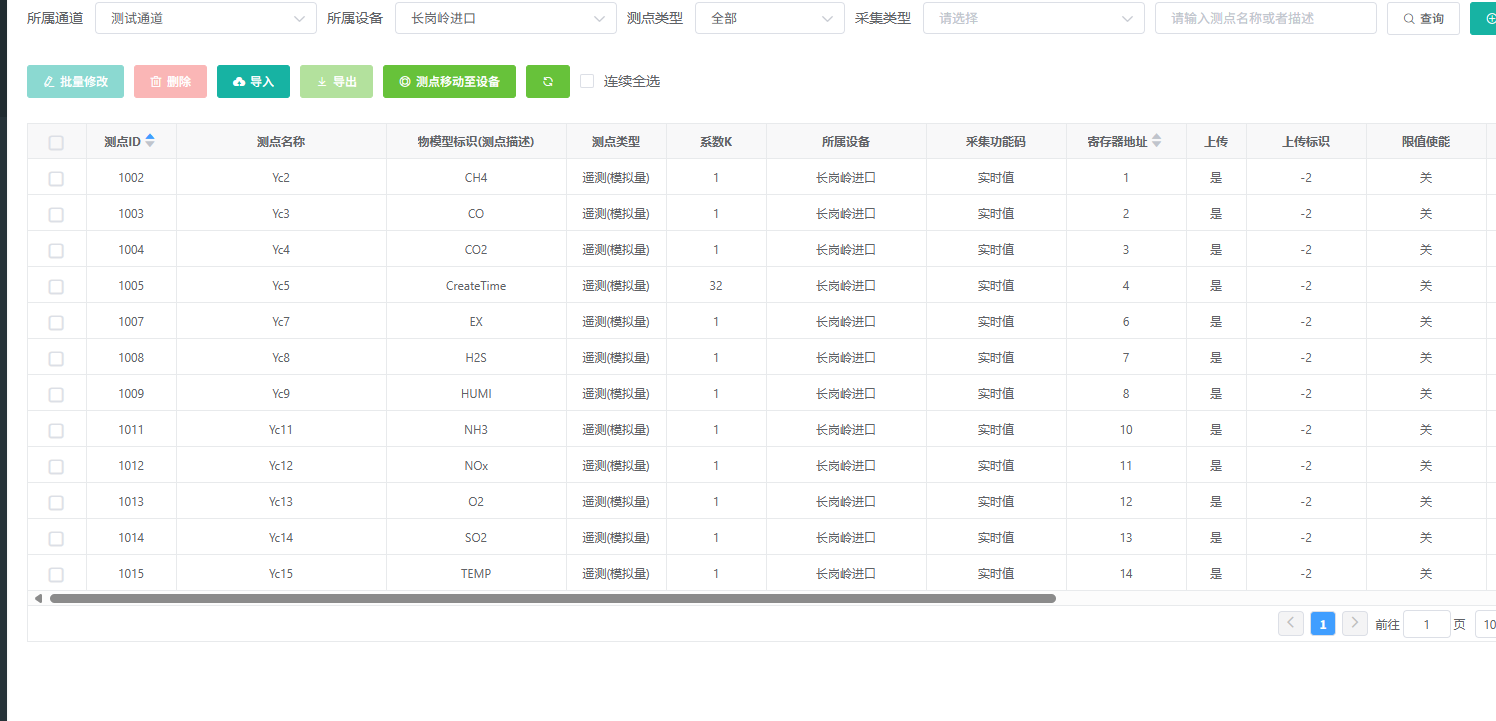Sort by 测点ID column arrows

(x=150, y=142)
